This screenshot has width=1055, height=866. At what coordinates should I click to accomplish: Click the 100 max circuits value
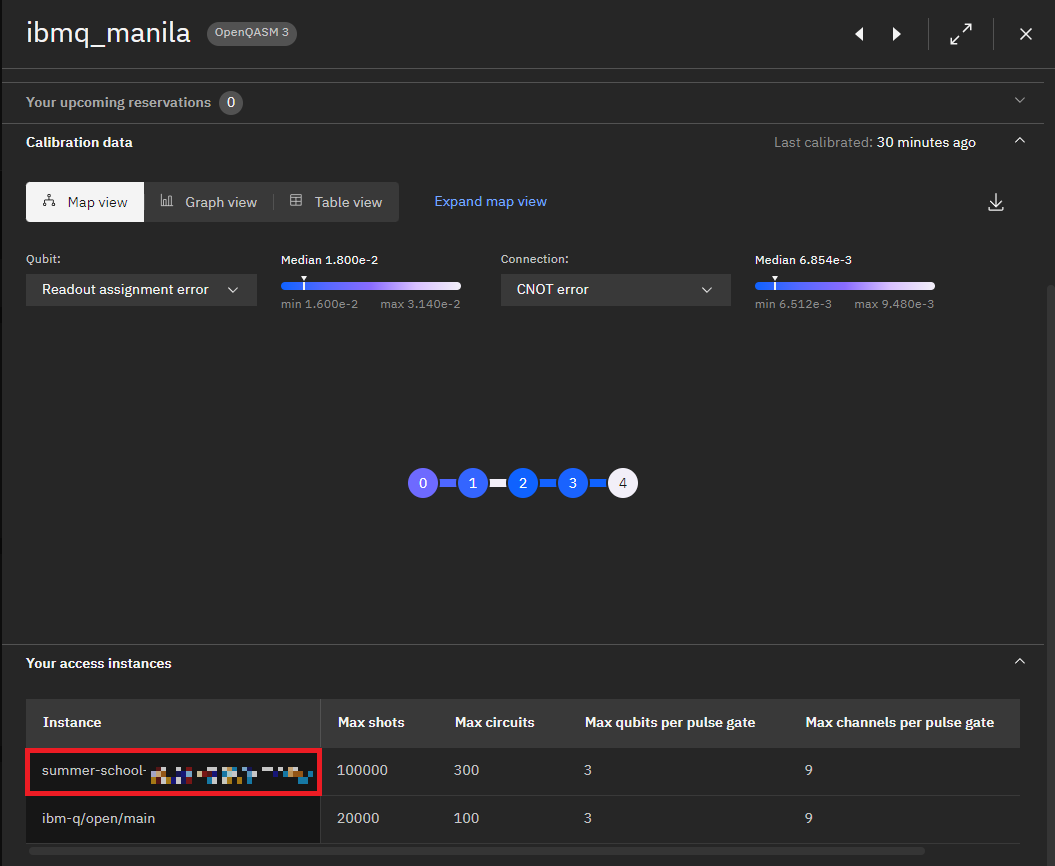pyautogui.click(x=466, y=818)
